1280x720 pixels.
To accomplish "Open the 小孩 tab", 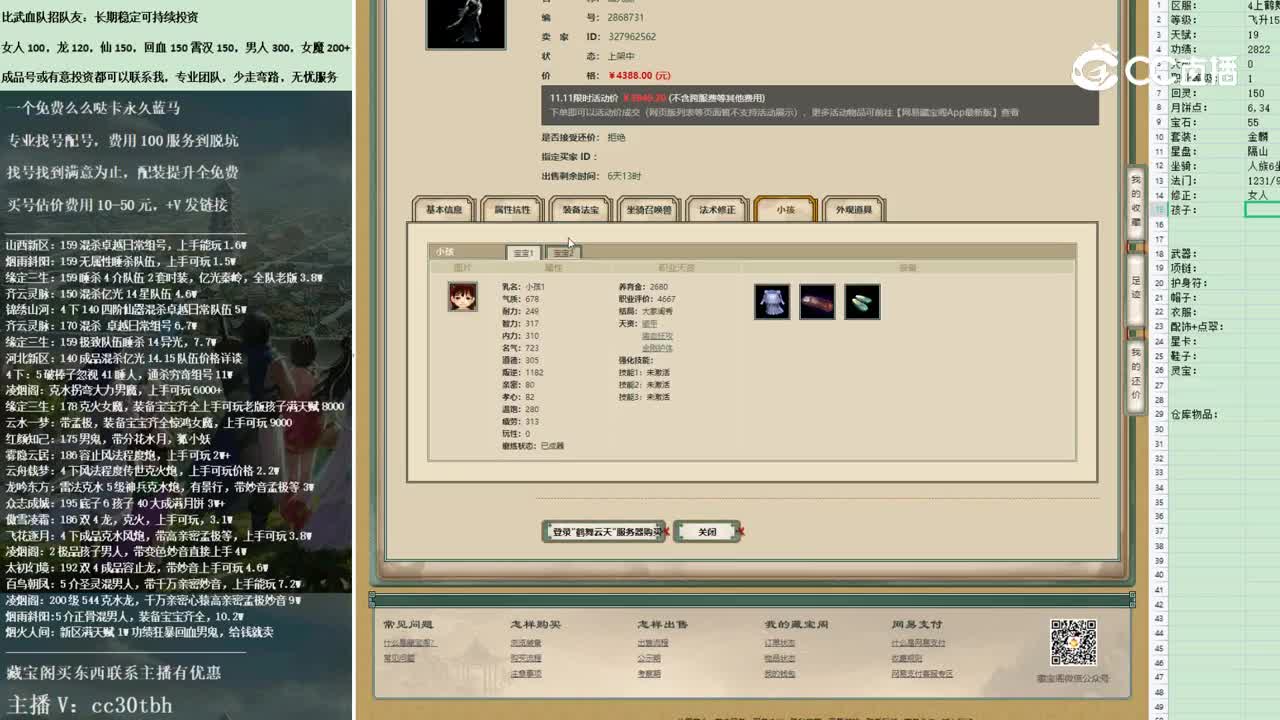I will [x=785, y=210].
